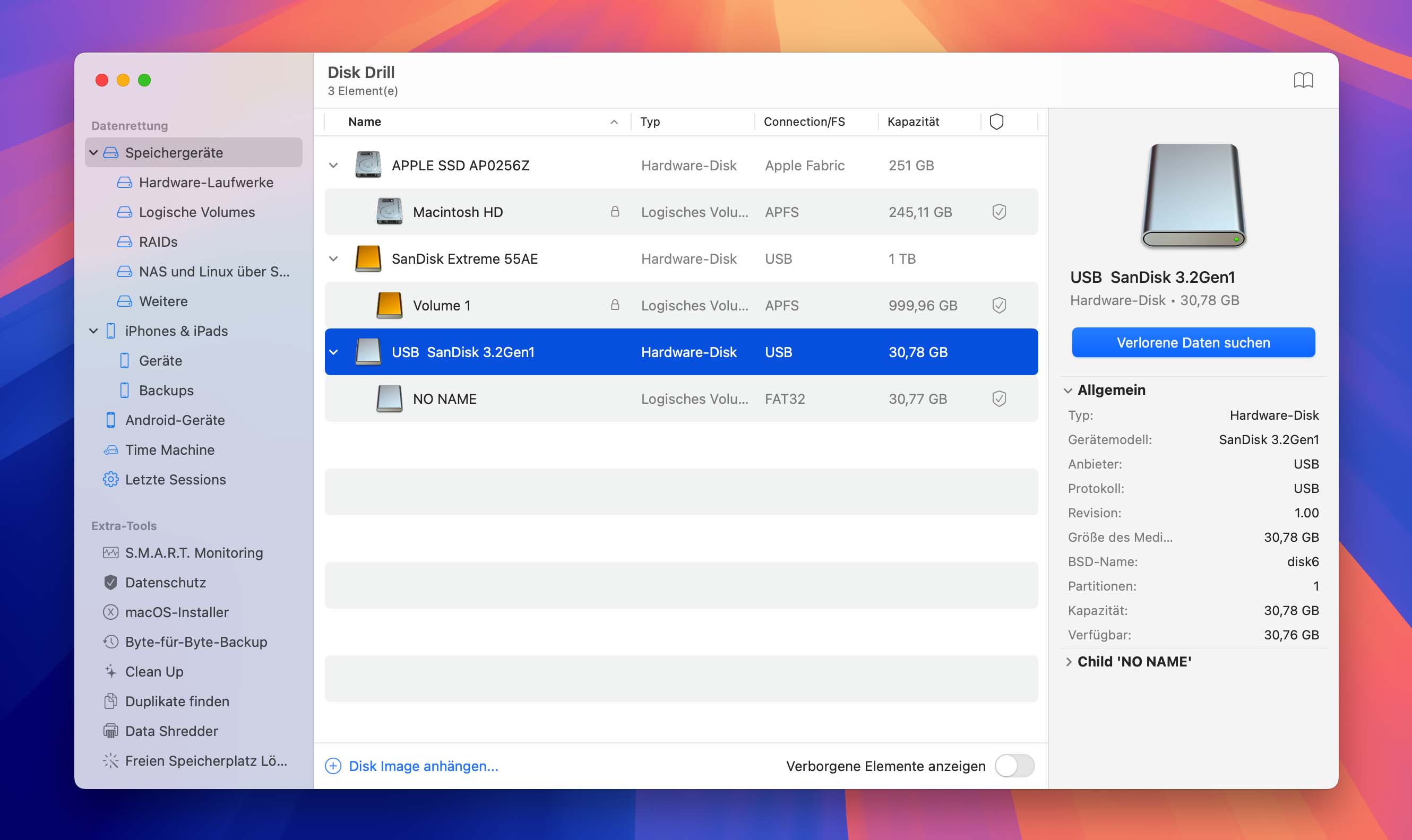Open S.M.A.R.T. Monitoring tool
Screen dimensions: 1412x840
pos(193,552)
